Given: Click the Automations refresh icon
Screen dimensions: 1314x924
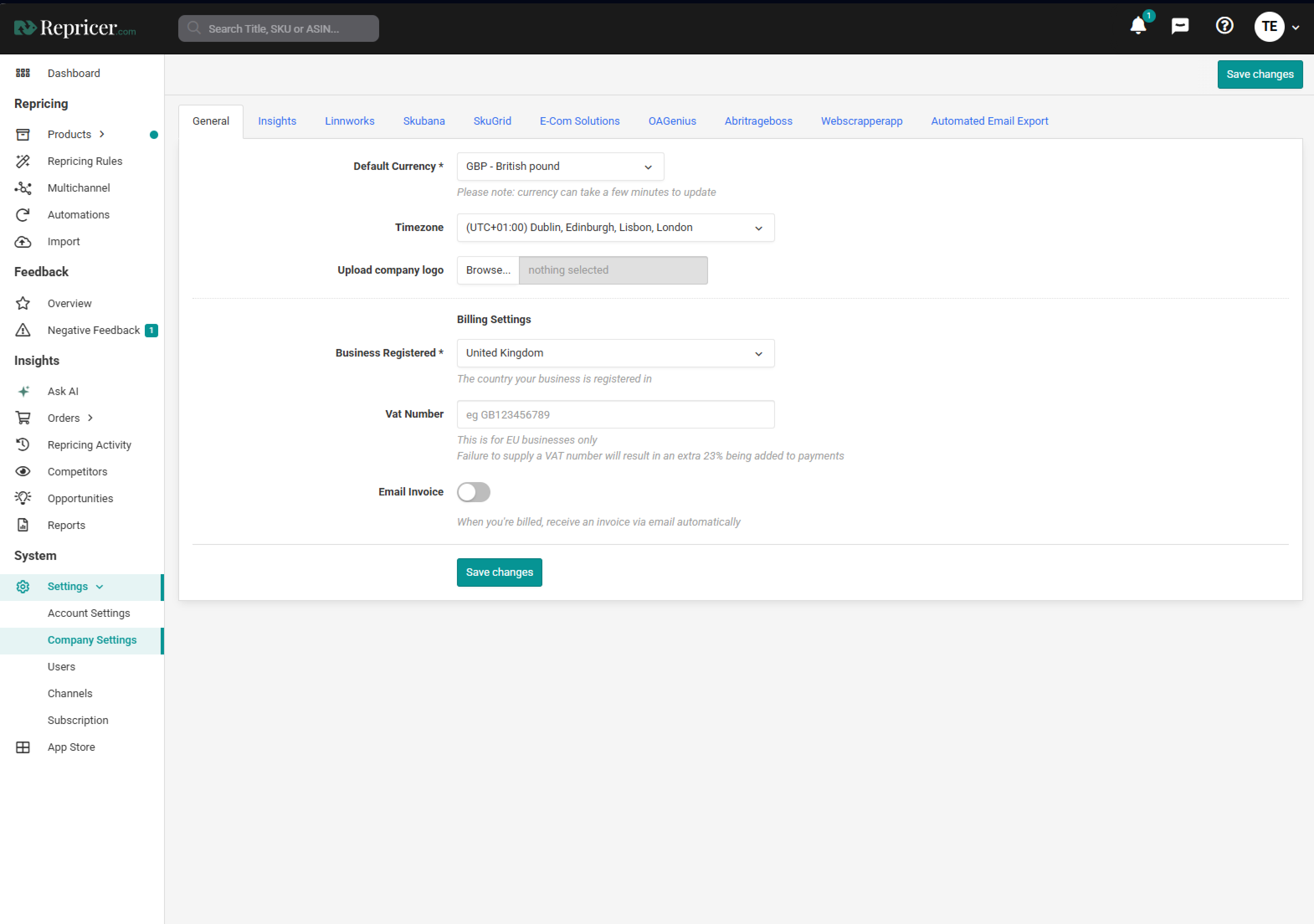Looking at the screenshot, I should (x=23, y=215).
